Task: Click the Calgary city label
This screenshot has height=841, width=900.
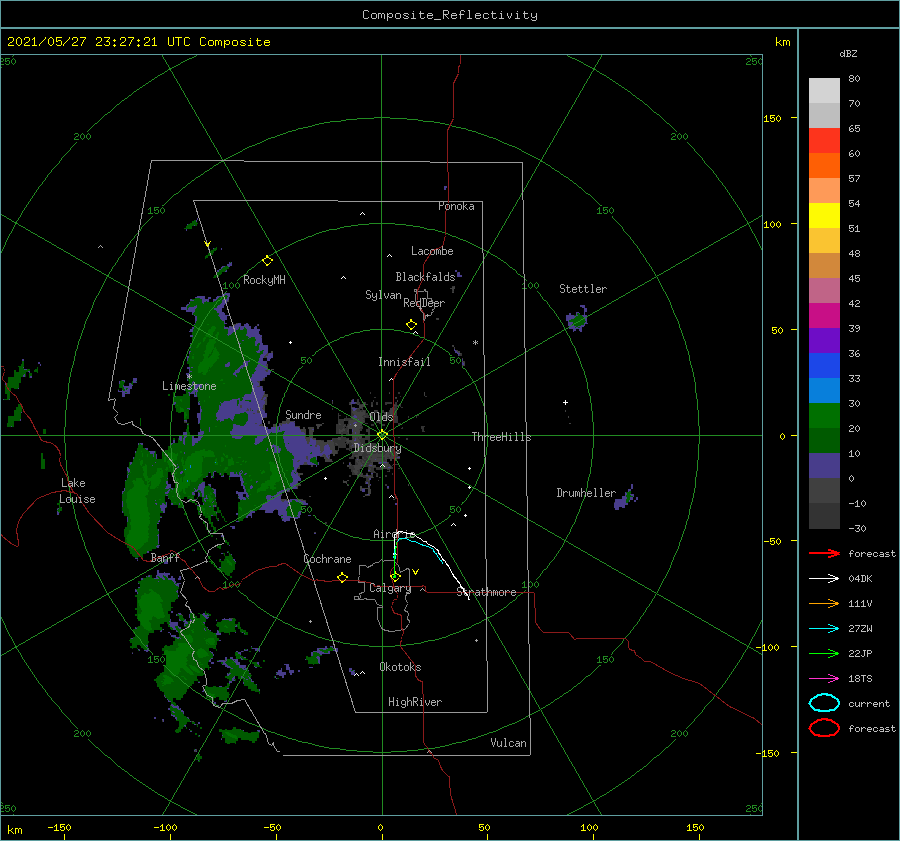Action: (x=390, y=588)
